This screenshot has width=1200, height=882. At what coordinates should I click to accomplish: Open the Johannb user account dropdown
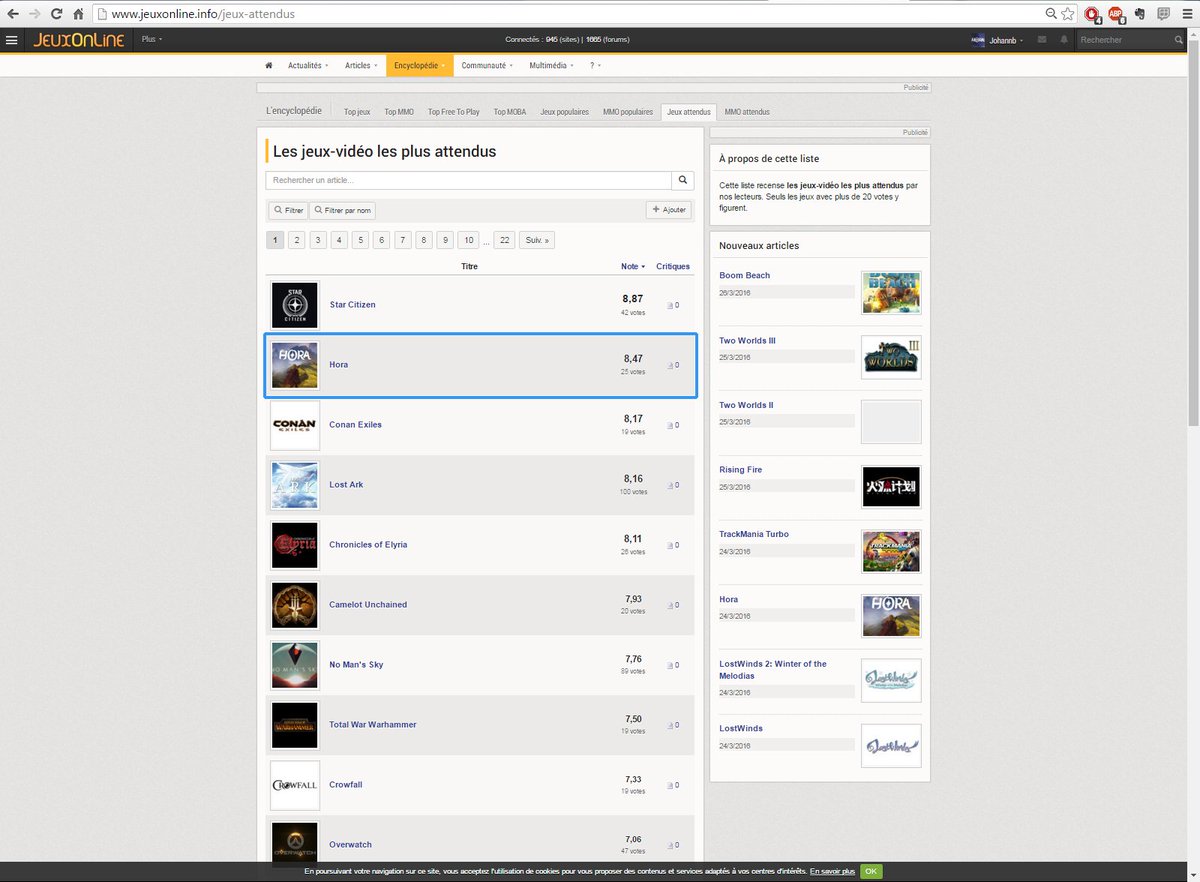point(997,40)
